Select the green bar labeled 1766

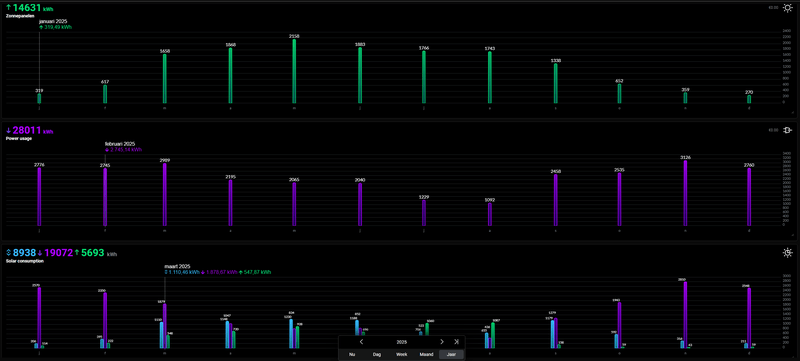[423, 77]
